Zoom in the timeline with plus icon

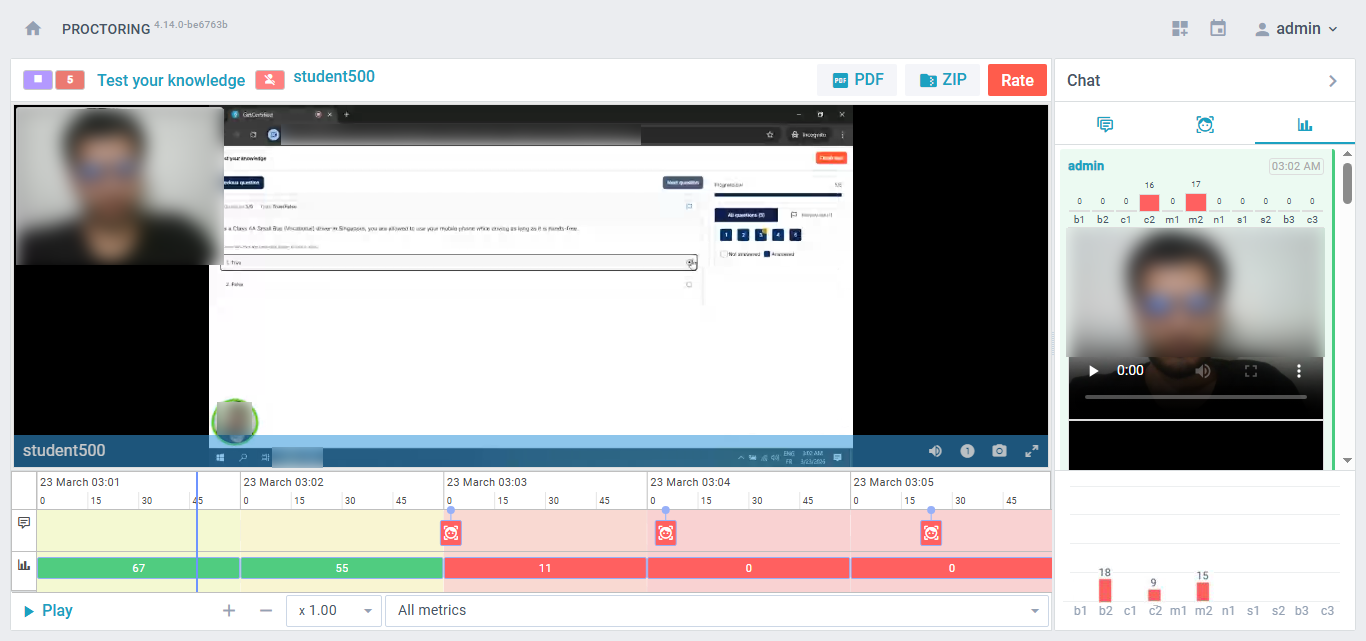click(x=229, y=610)
